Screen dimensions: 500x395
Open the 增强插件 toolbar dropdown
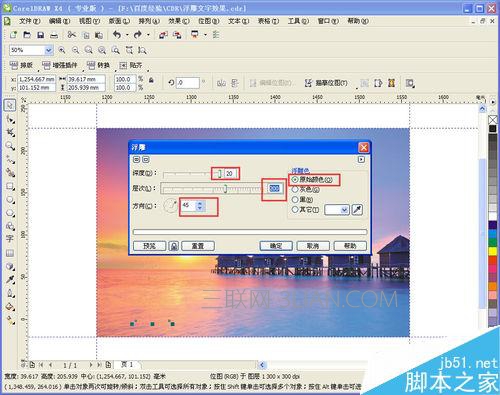60,65
